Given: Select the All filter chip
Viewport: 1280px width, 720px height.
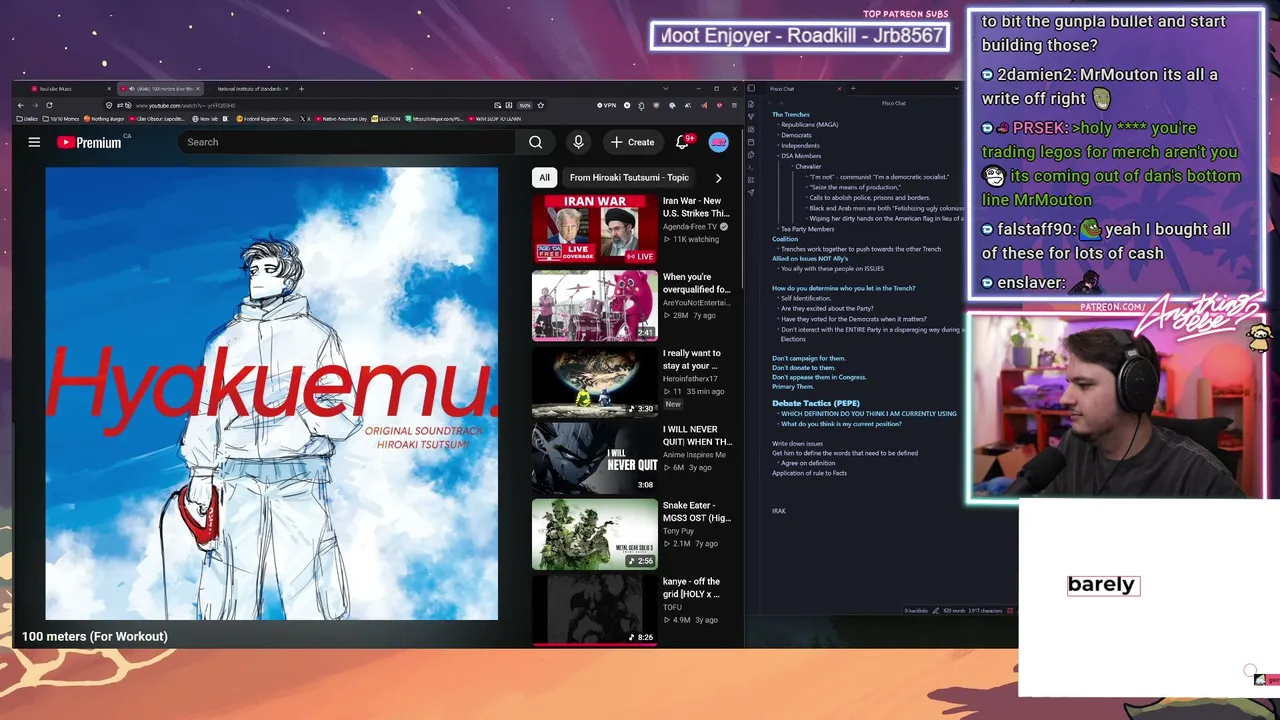Looking at the screenshot, I should (x=544, y=178).
